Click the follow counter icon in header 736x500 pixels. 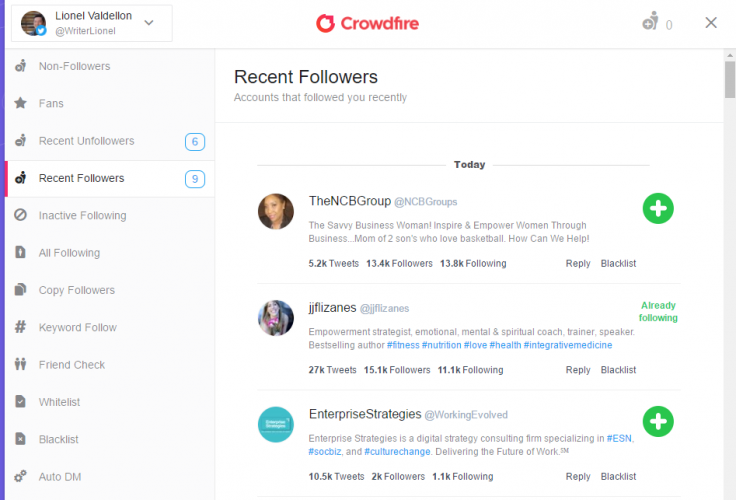[x=651, y=22]
